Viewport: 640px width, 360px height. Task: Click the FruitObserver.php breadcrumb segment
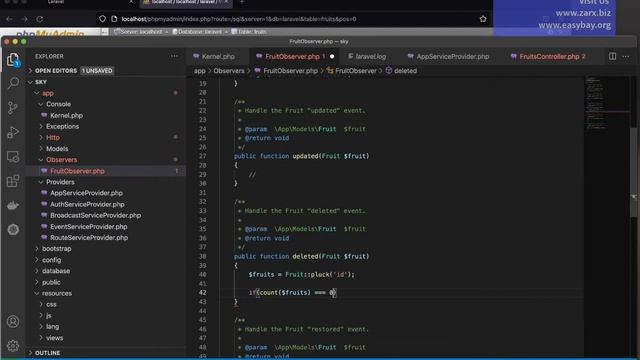tap(286, 71)
